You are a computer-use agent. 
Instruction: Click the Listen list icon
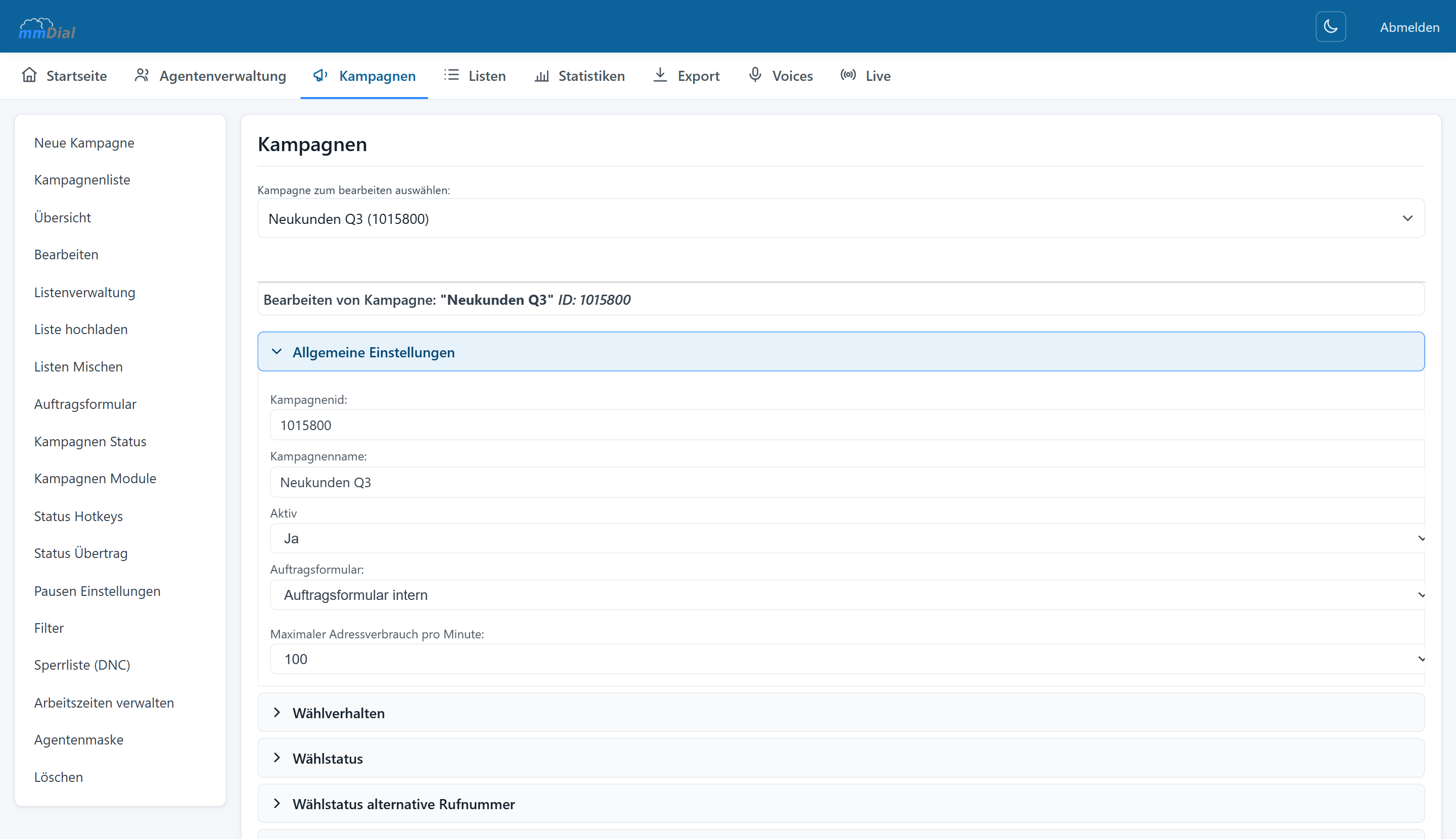[451, 75]
